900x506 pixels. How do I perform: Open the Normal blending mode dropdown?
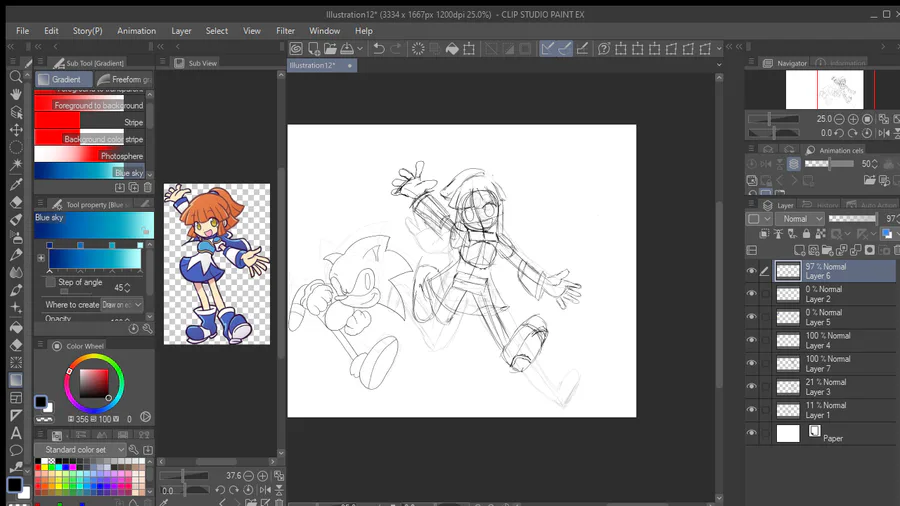coord(800,219)
